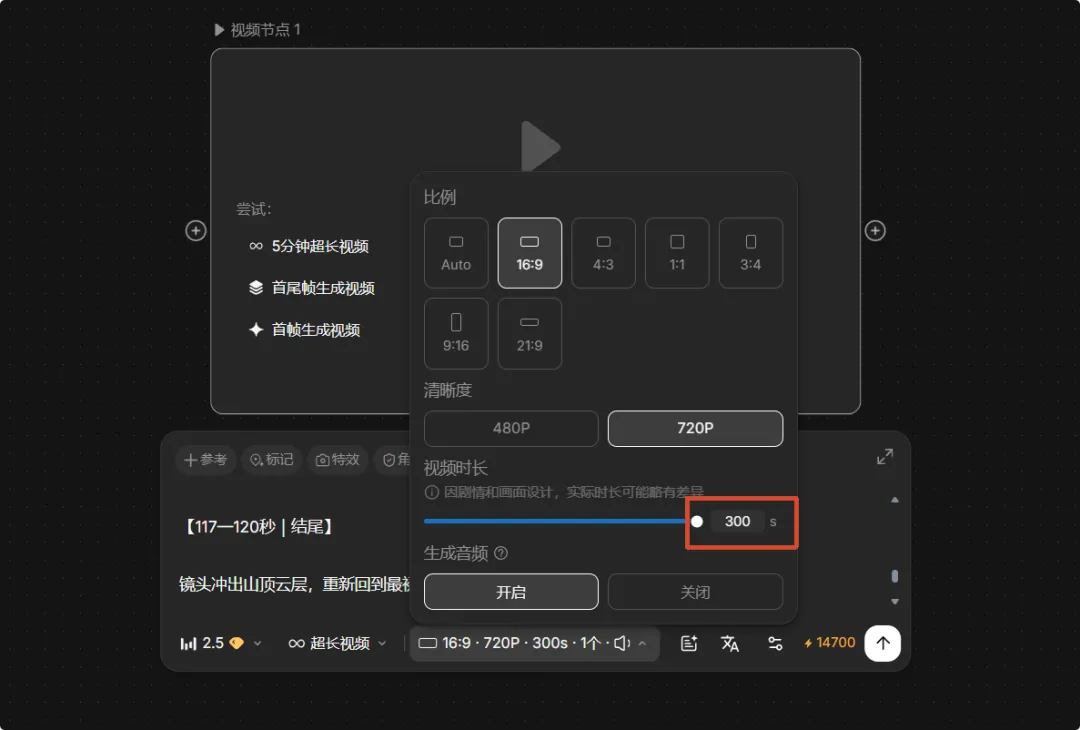Click the video duration slider handle
The width and height of the screenshot is (1080, 730).
click(x=697, y=521)
